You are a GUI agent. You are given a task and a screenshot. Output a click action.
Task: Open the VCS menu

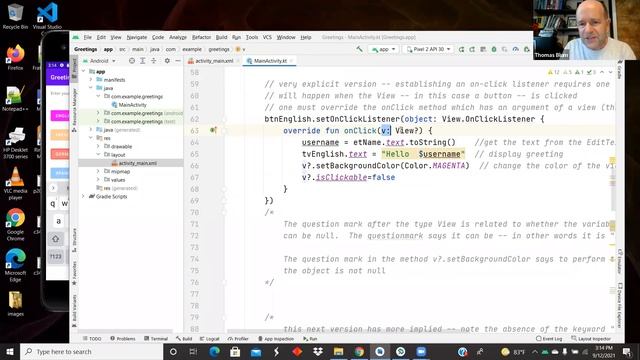(267, 37)
